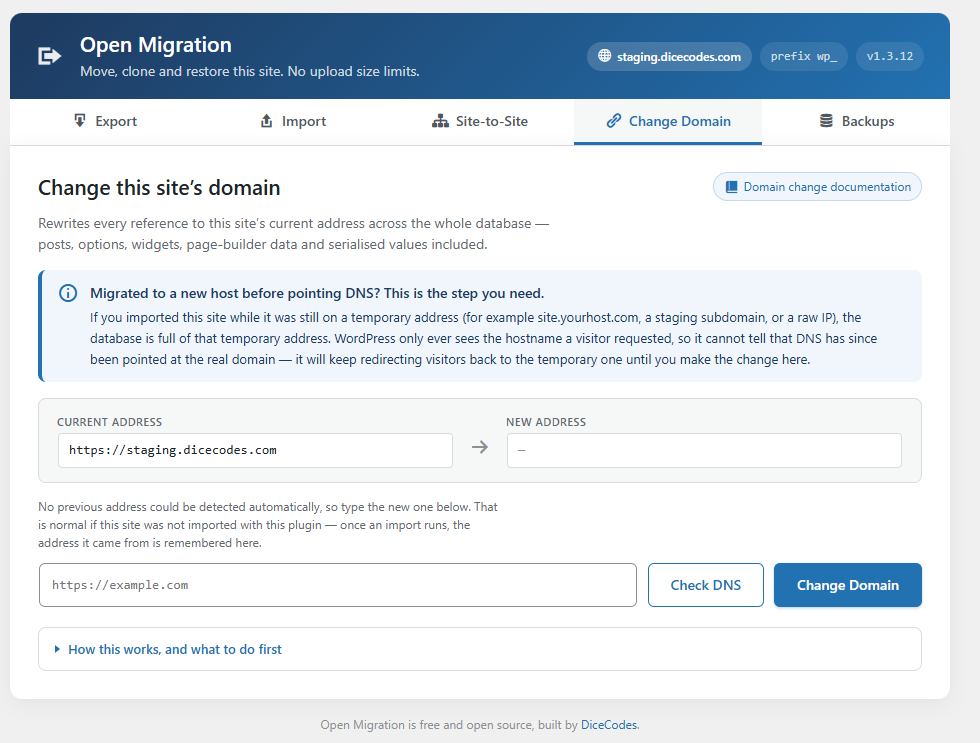The image size is (980, 743).
Task: Click the Open Migration logo icon
Action: 49,56
